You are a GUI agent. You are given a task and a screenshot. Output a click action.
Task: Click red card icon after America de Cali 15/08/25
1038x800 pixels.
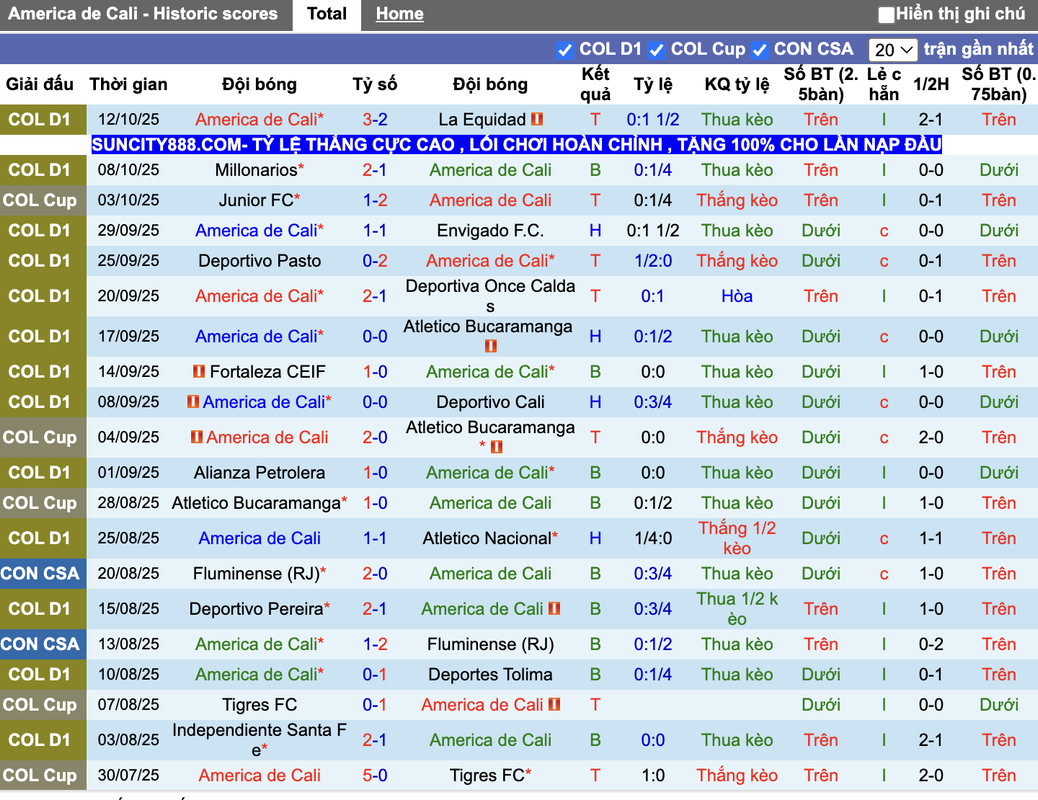click(x=554, y=609)
